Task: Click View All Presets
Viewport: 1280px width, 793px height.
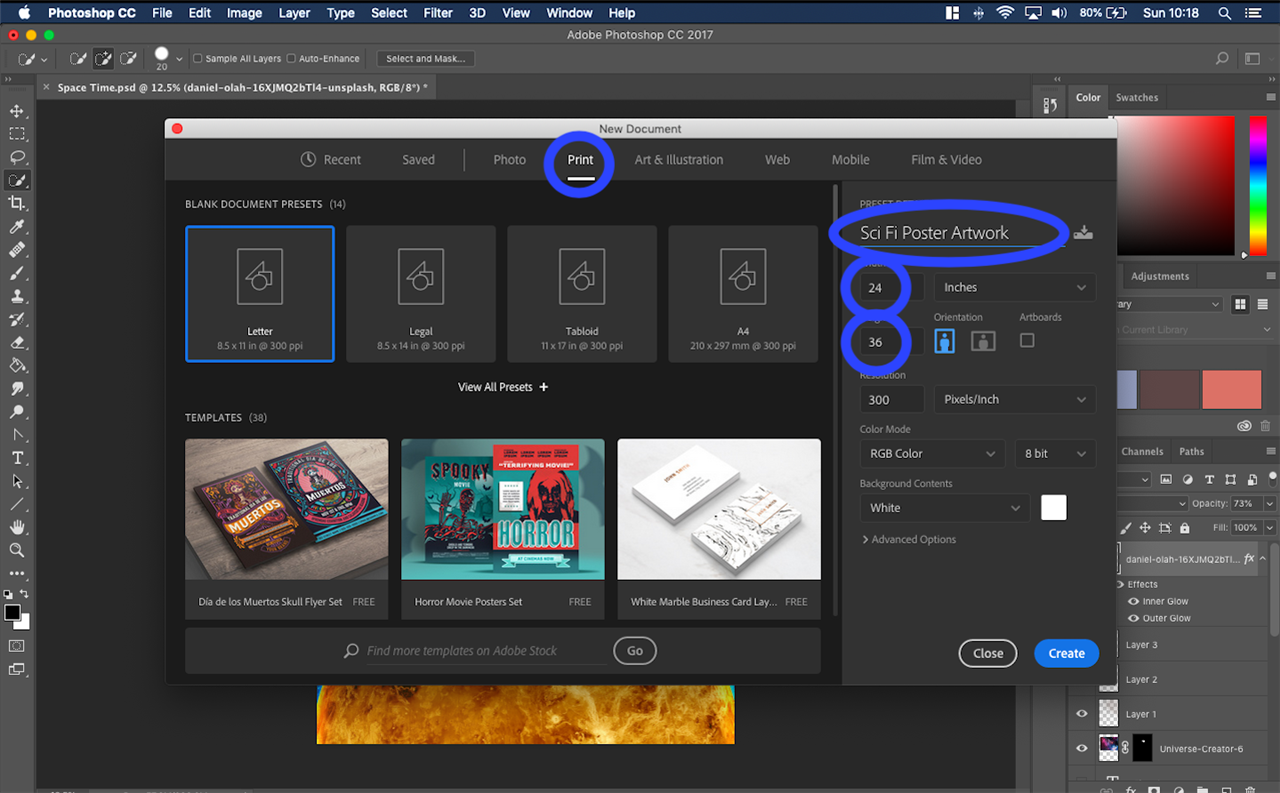Action: (x=503, y=387)
